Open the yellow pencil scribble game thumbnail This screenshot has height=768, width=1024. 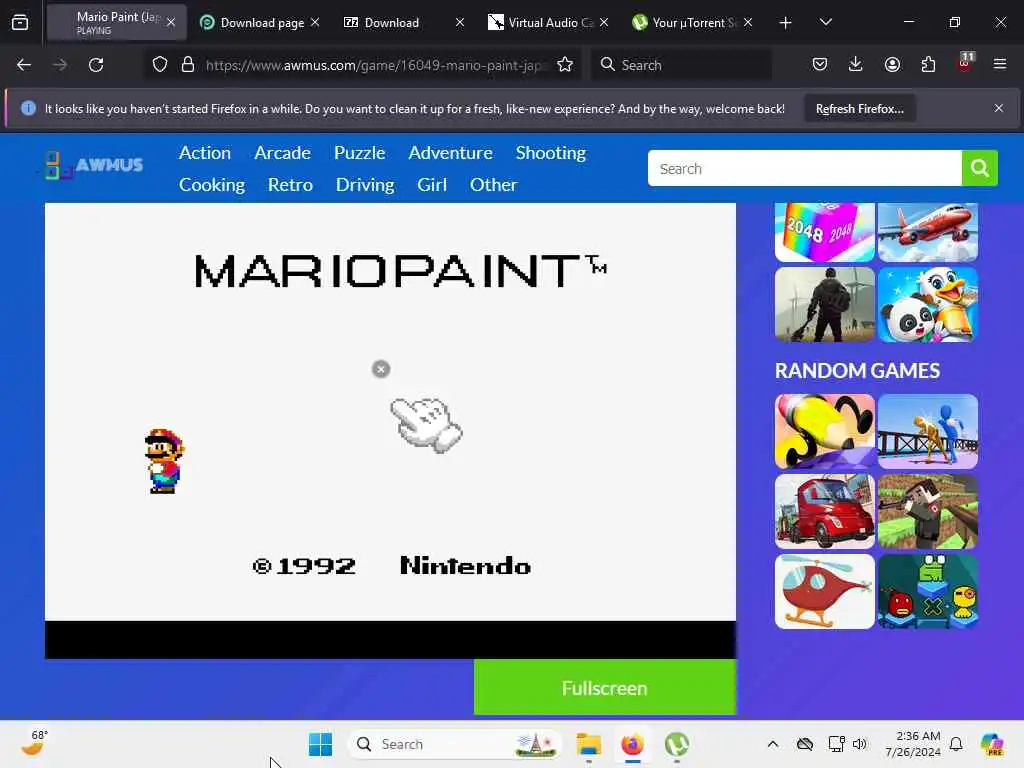[825, 431]
